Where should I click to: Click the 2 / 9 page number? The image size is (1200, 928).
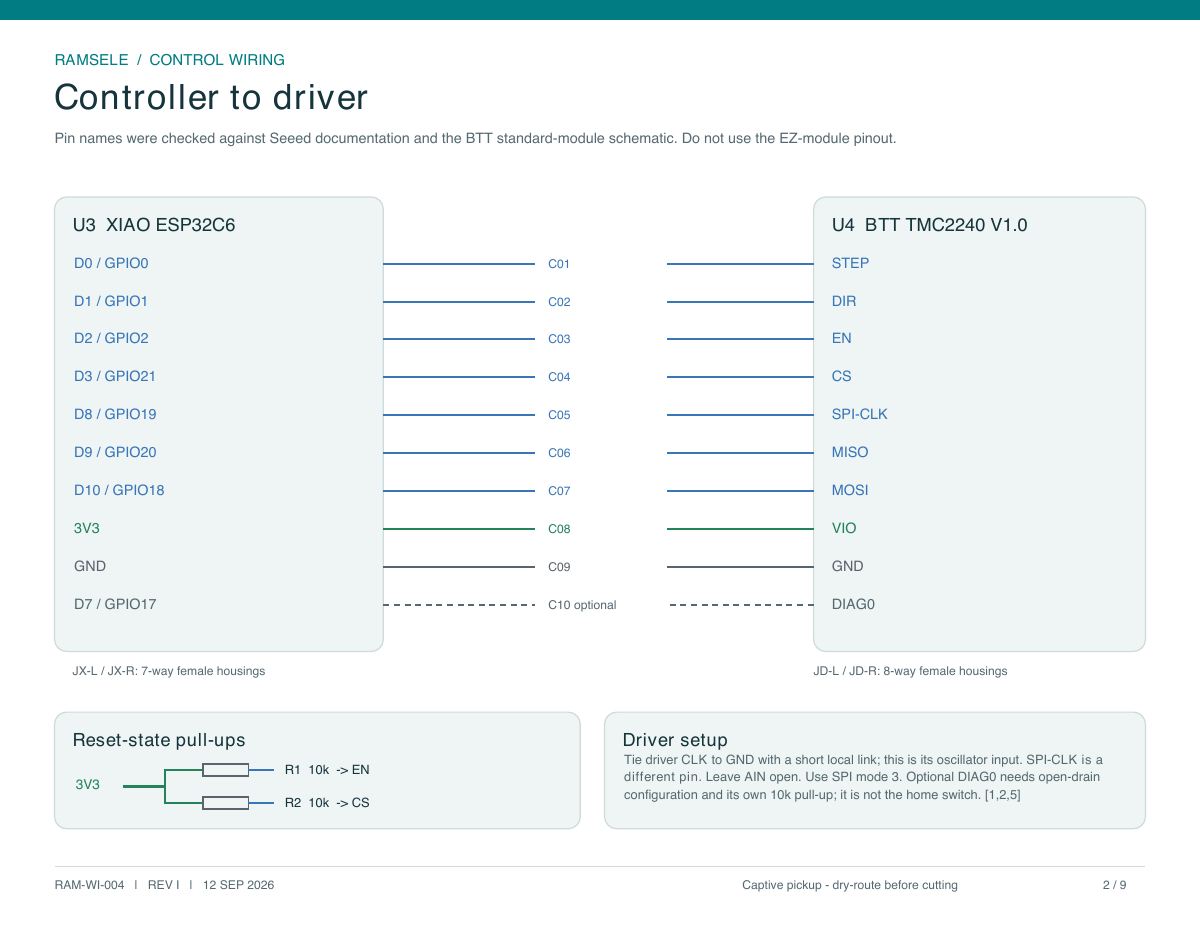coord(1115,885)
